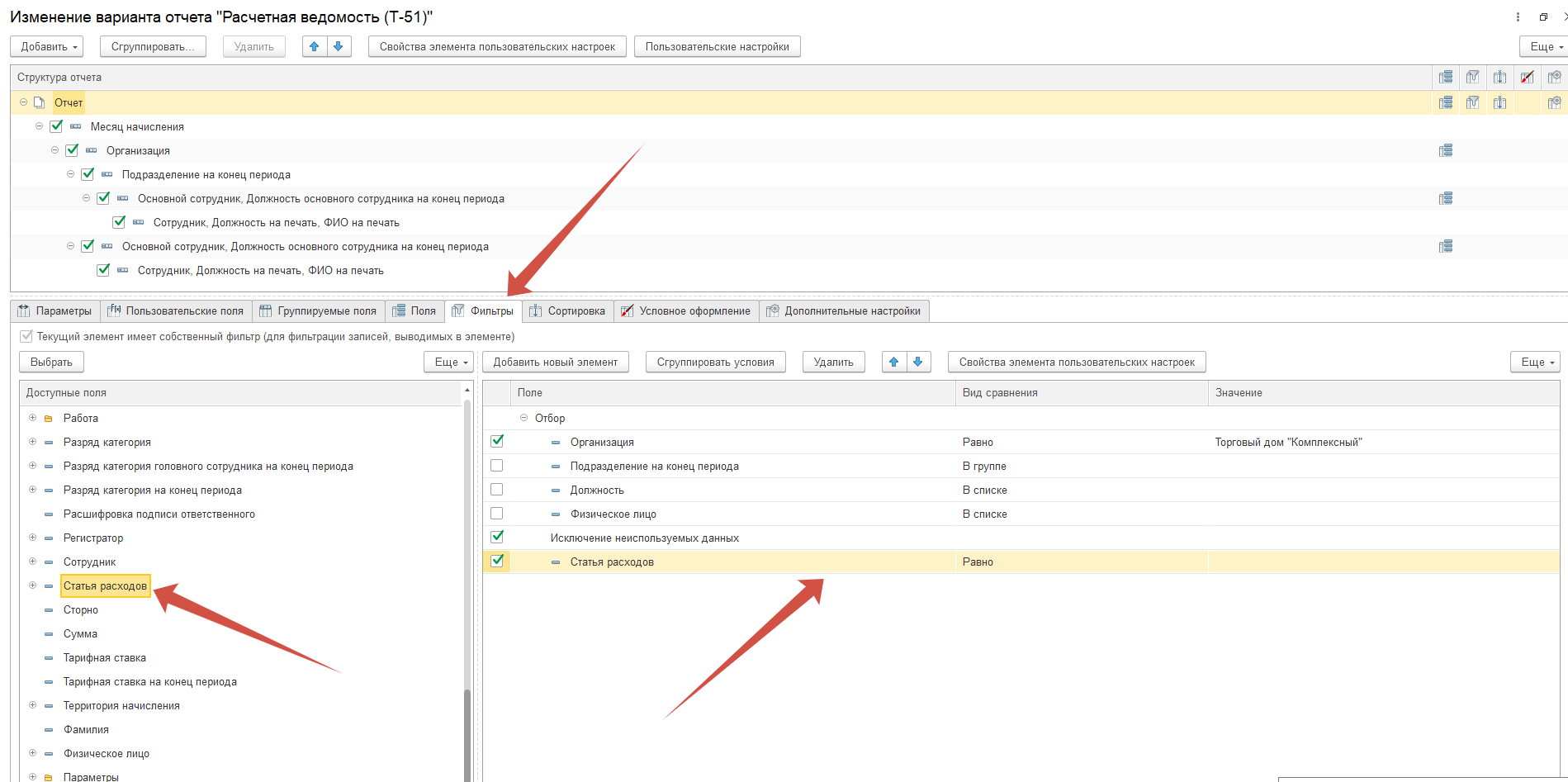Click the gear settings icon in structure header
The width and height of the screenshot is (1568, 782).
tap(1554, 78)
